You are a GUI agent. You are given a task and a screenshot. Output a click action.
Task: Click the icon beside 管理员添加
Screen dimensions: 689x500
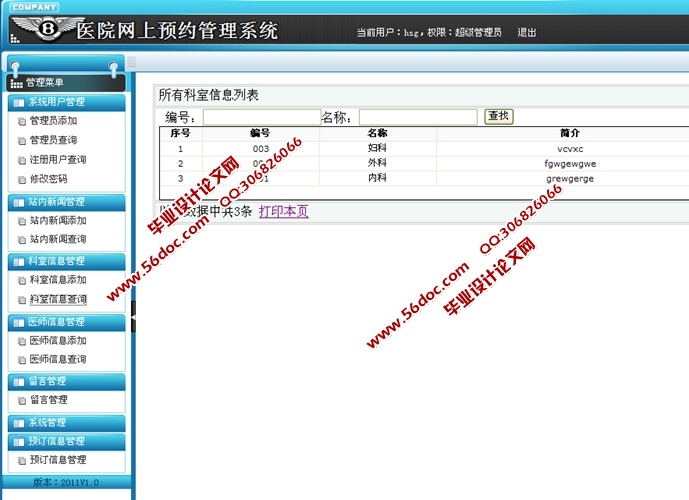[x=21, y=121]
